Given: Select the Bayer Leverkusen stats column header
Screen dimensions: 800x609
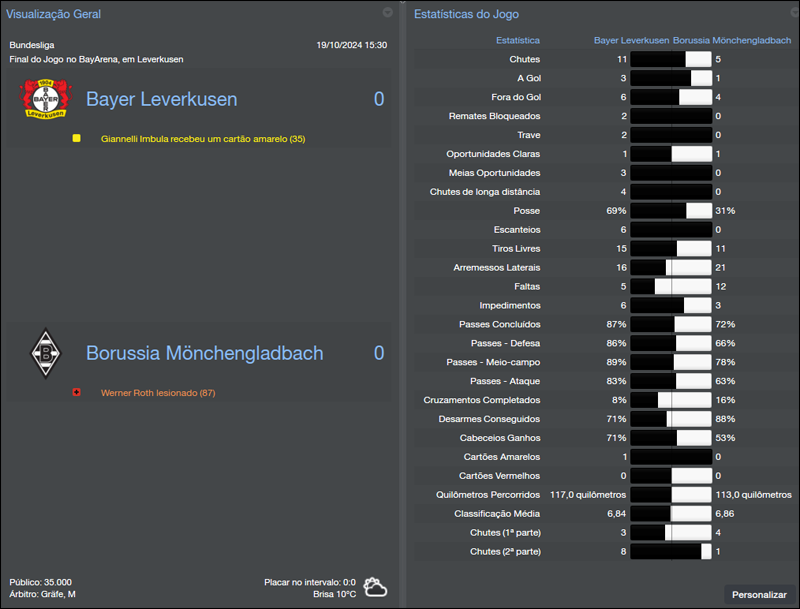Looking at the screenshot, I should pos(630,40).
